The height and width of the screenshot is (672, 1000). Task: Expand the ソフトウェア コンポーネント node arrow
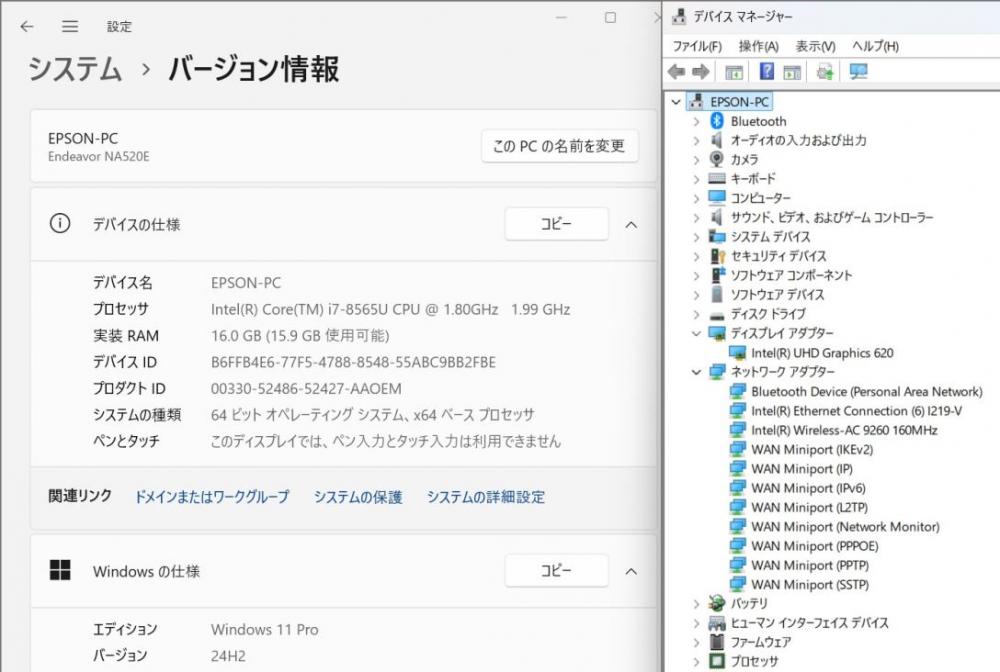pos(696,275)
